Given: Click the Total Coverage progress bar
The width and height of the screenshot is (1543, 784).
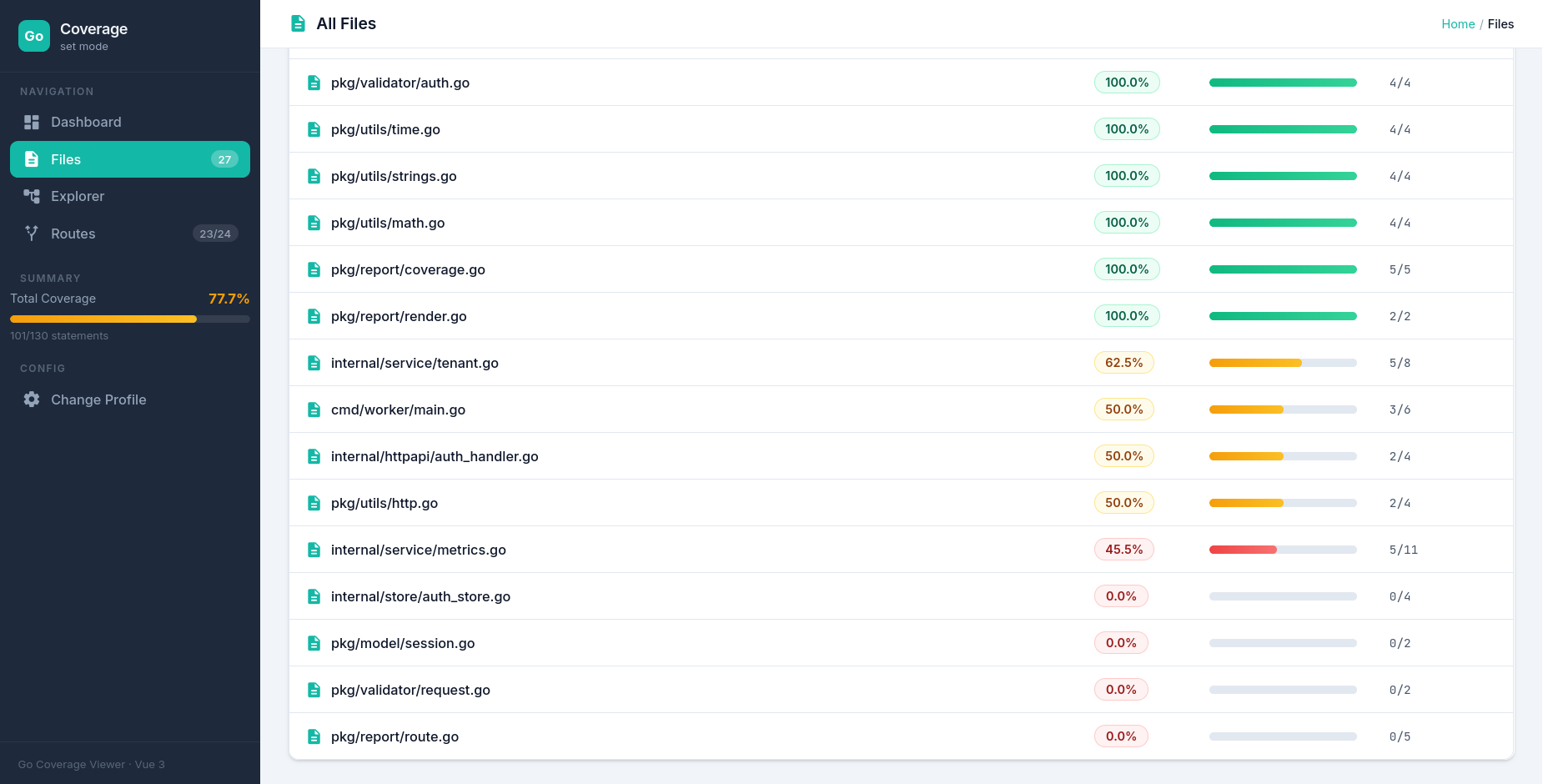Looking at the screenshot, I should tap(129, 319).
